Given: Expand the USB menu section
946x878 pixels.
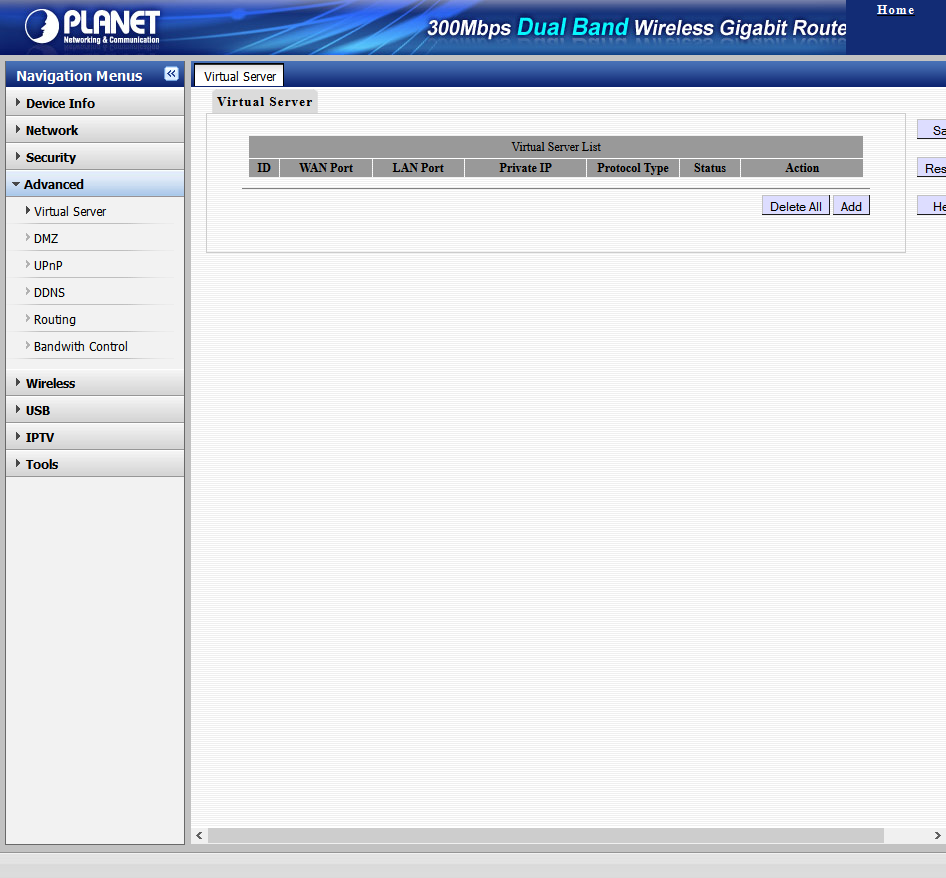Looking at the screenshot, I should click(x=38, y=410).
